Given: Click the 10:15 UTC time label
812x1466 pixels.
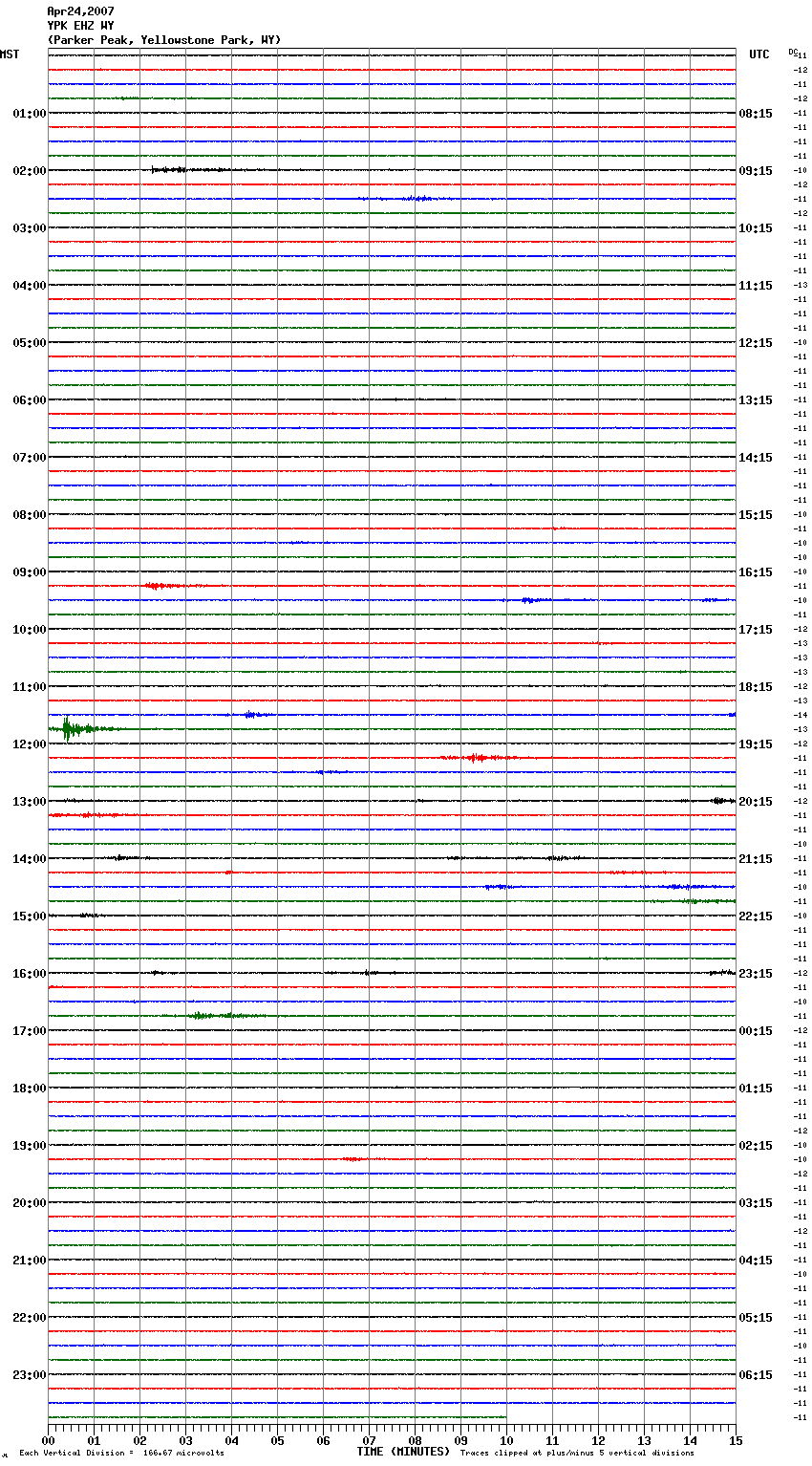Looking at the screenshot, I should 756,228.
